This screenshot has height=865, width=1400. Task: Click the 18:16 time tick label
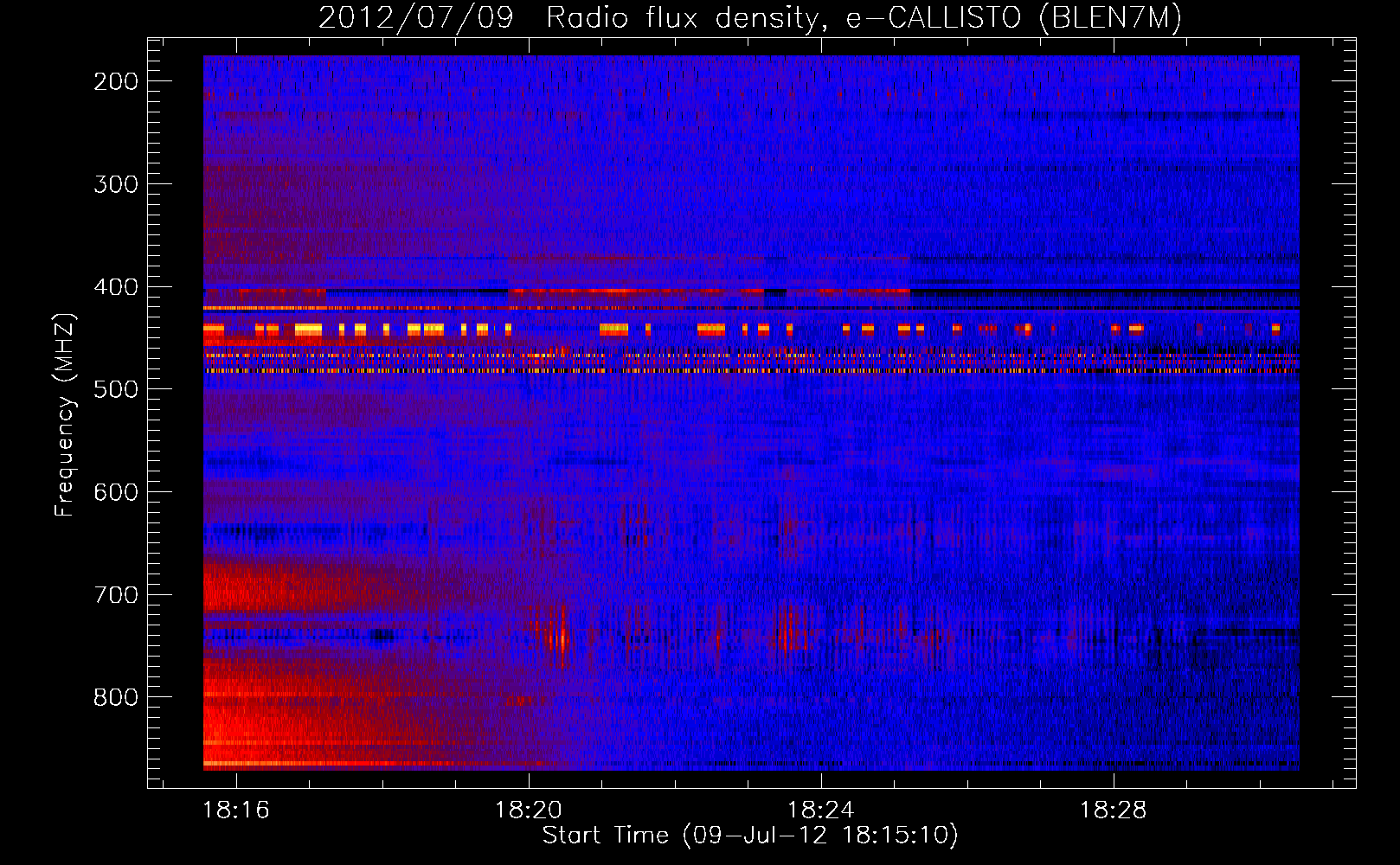(x=235, y=811)
